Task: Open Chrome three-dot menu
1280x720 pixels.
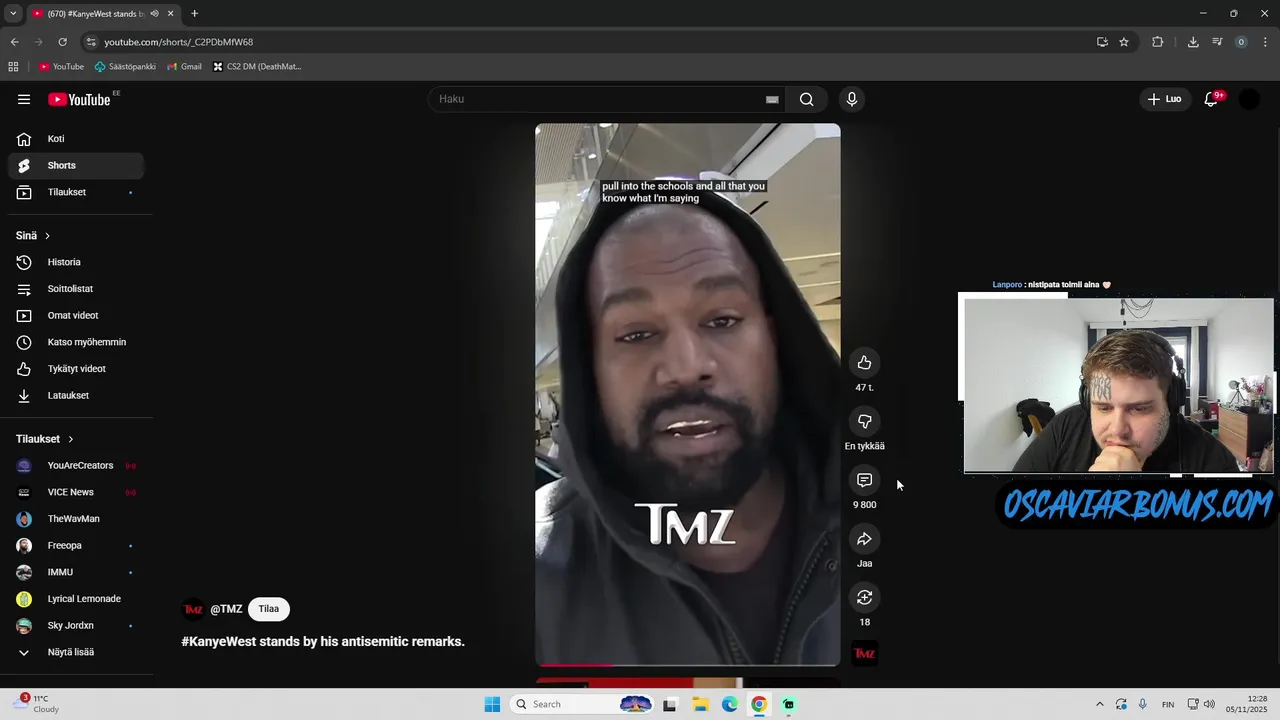Action: pyautogui.click(x=1266, y=42)
